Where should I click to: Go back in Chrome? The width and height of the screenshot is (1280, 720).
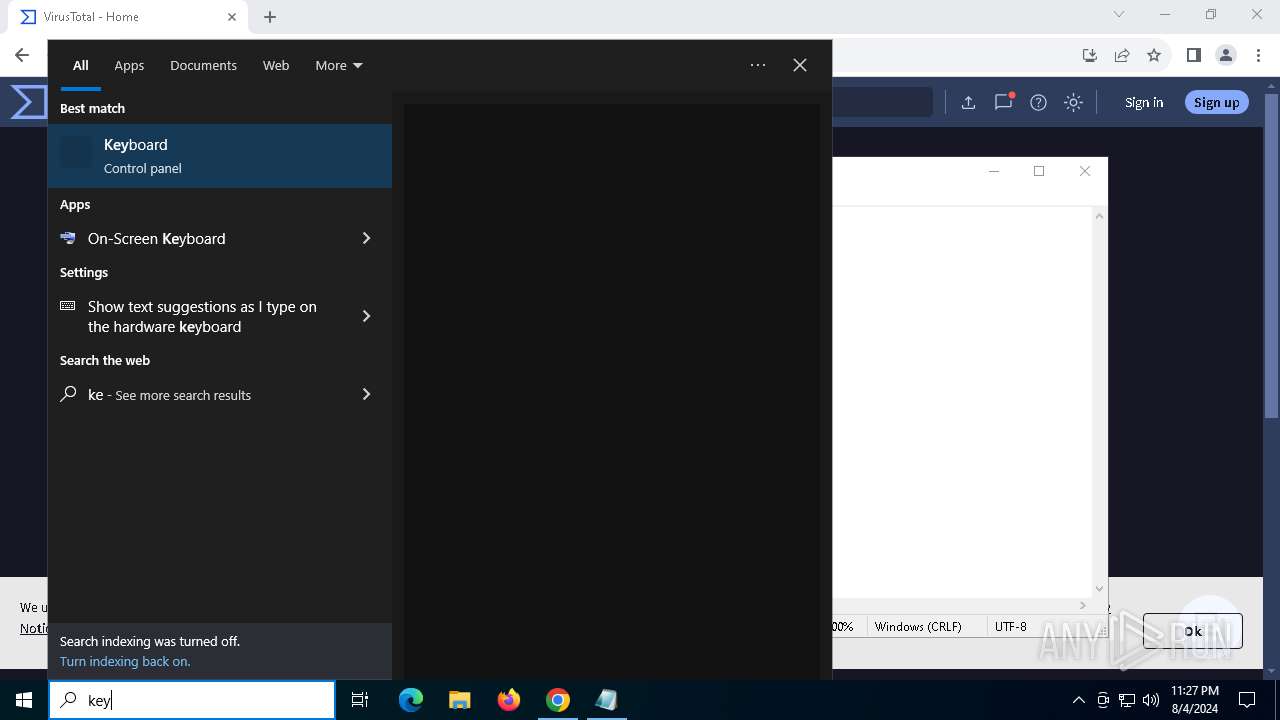[22, 55]
